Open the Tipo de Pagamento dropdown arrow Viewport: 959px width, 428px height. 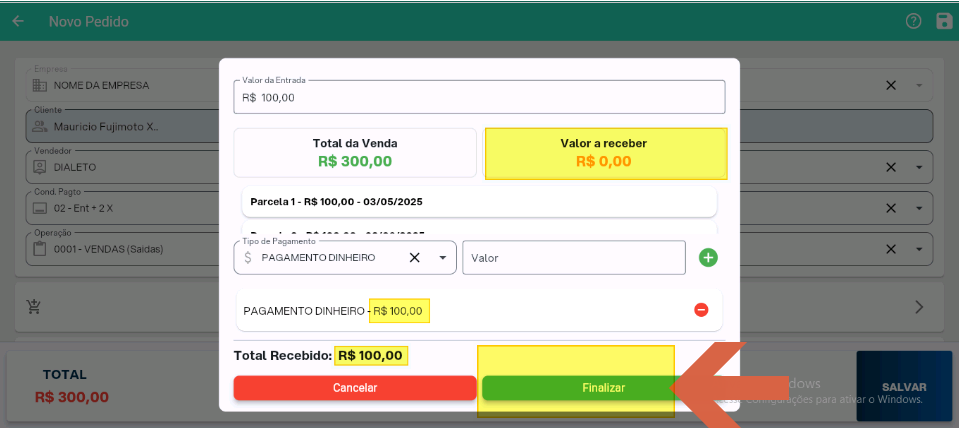pyautogui.click(x=443, y=258)
